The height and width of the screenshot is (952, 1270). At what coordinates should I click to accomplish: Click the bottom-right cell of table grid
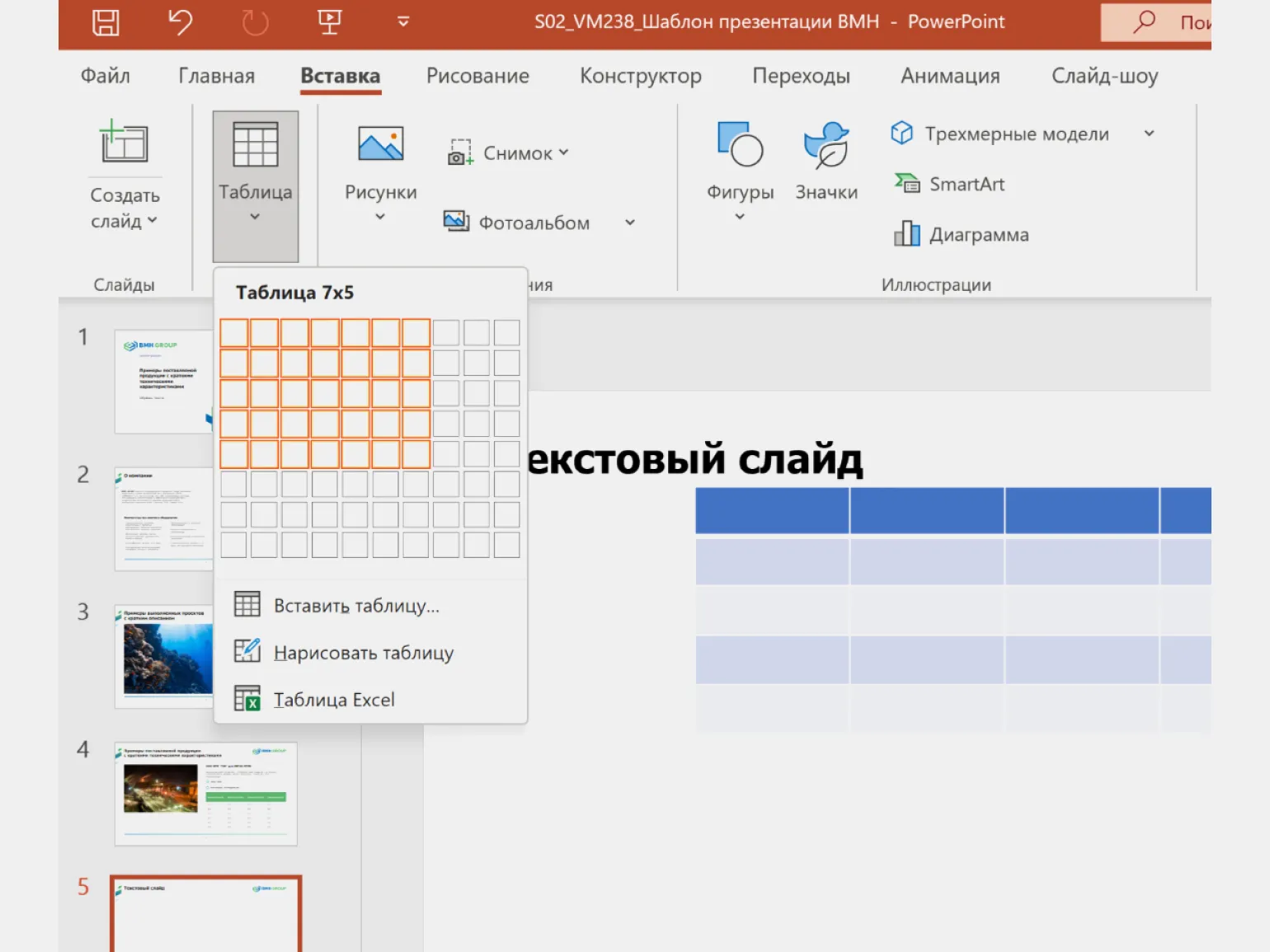(x=506, y=545)
